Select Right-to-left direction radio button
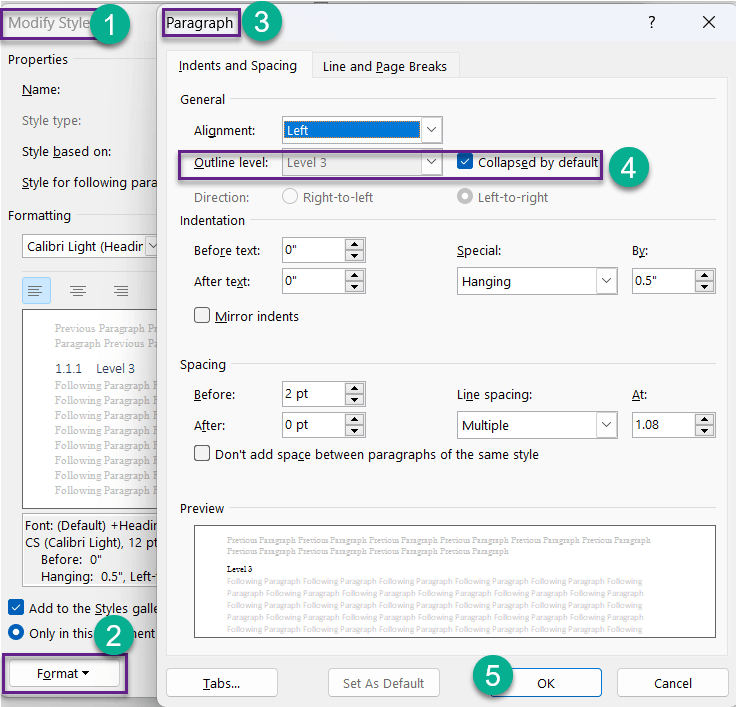This screenshot has width=736, height=707. click(290, 196)
